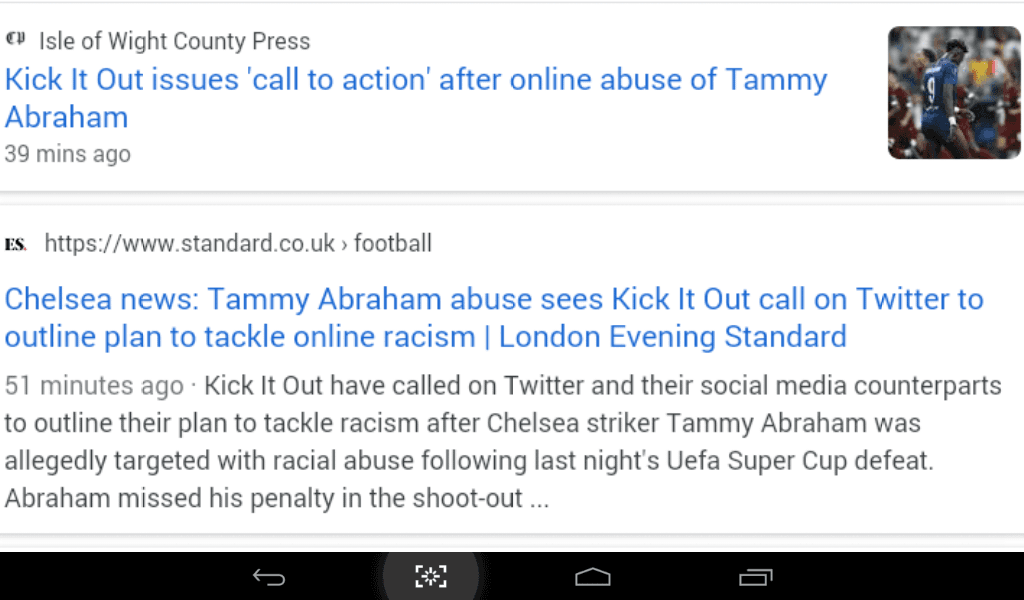Open the 'Chelsea news: Tammy Abraham abuse' headline
Screen dimensions: 1024x600
click(494, 318)
